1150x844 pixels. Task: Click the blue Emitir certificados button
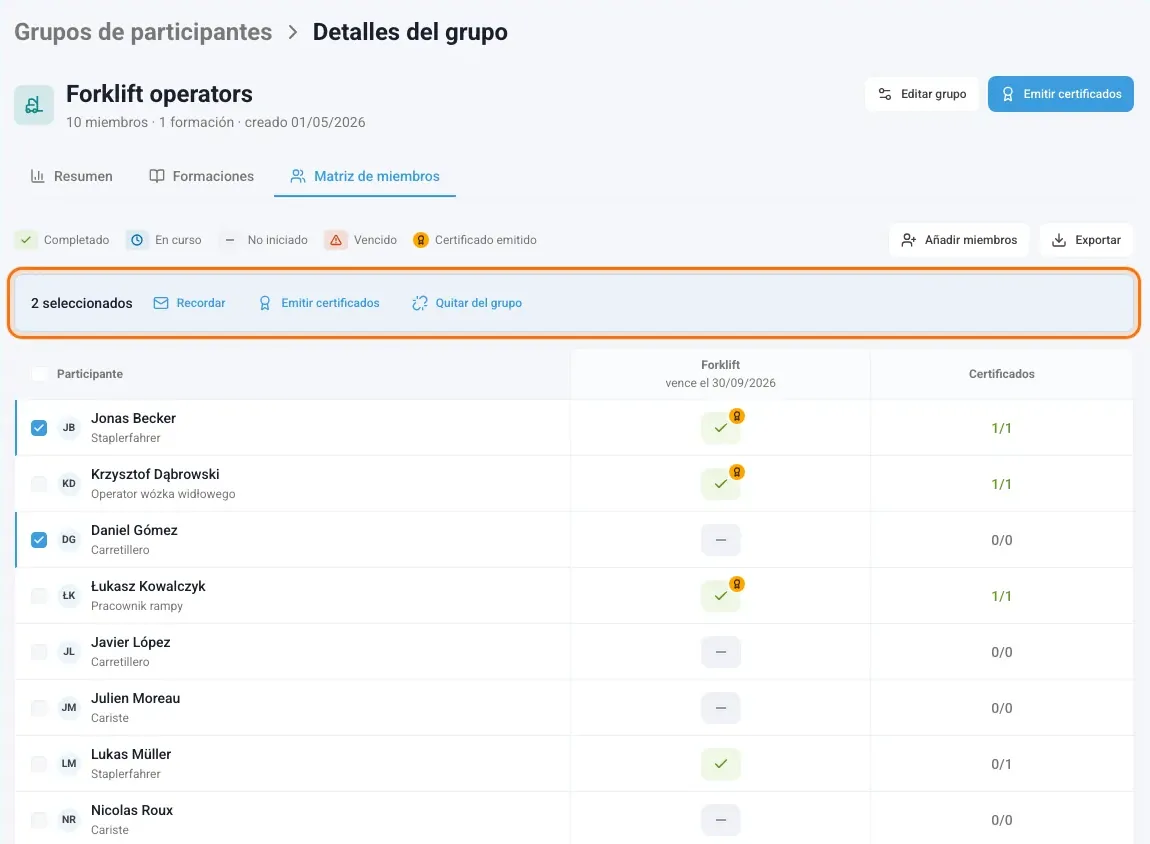[x=1061, y=94]
